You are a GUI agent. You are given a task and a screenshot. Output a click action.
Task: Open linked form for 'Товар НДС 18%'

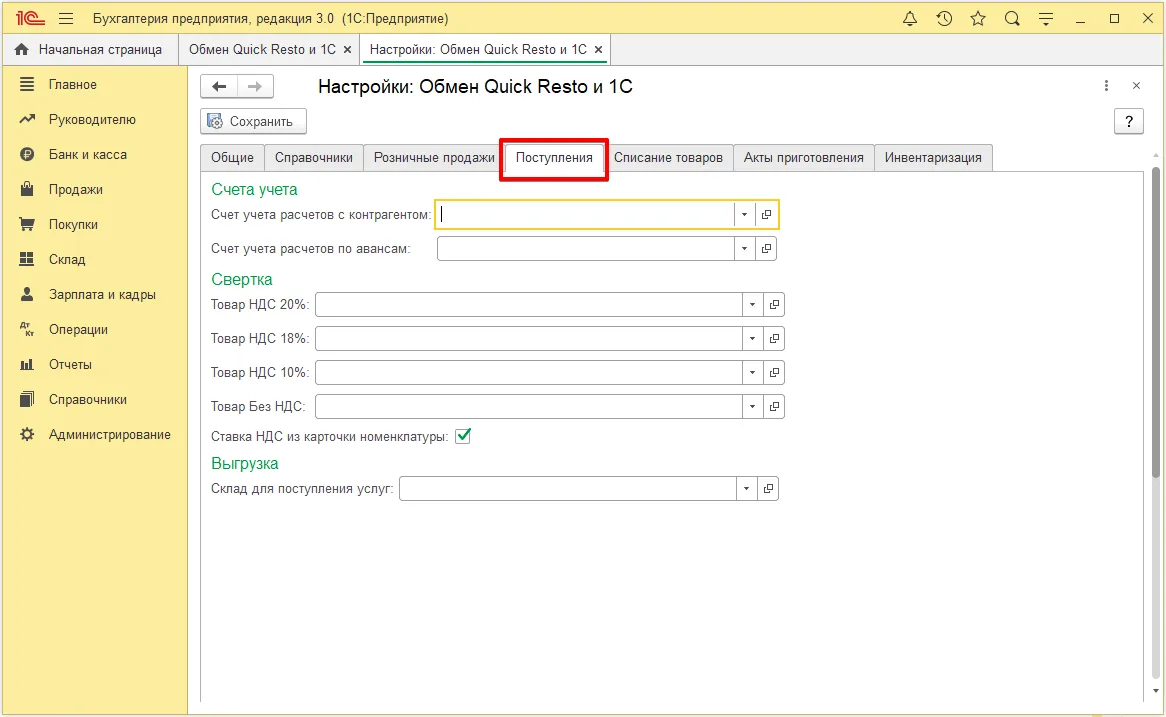click(x=774, y=338)
